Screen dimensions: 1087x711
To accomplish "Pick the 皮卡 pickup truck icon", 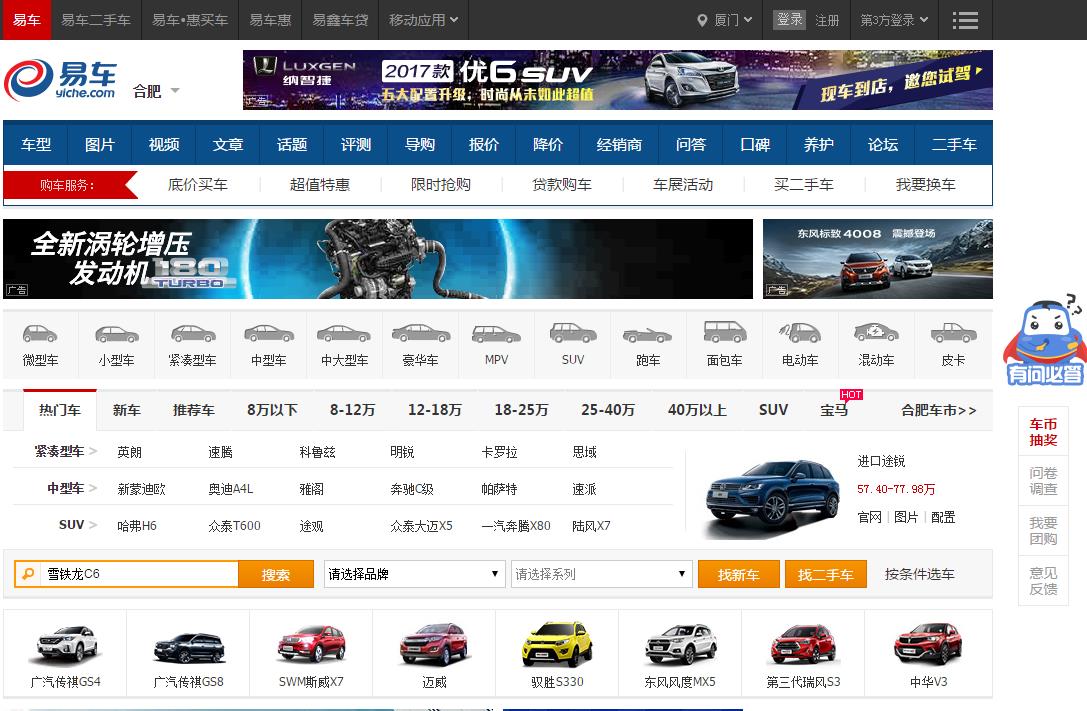I will tap(953, 333).
